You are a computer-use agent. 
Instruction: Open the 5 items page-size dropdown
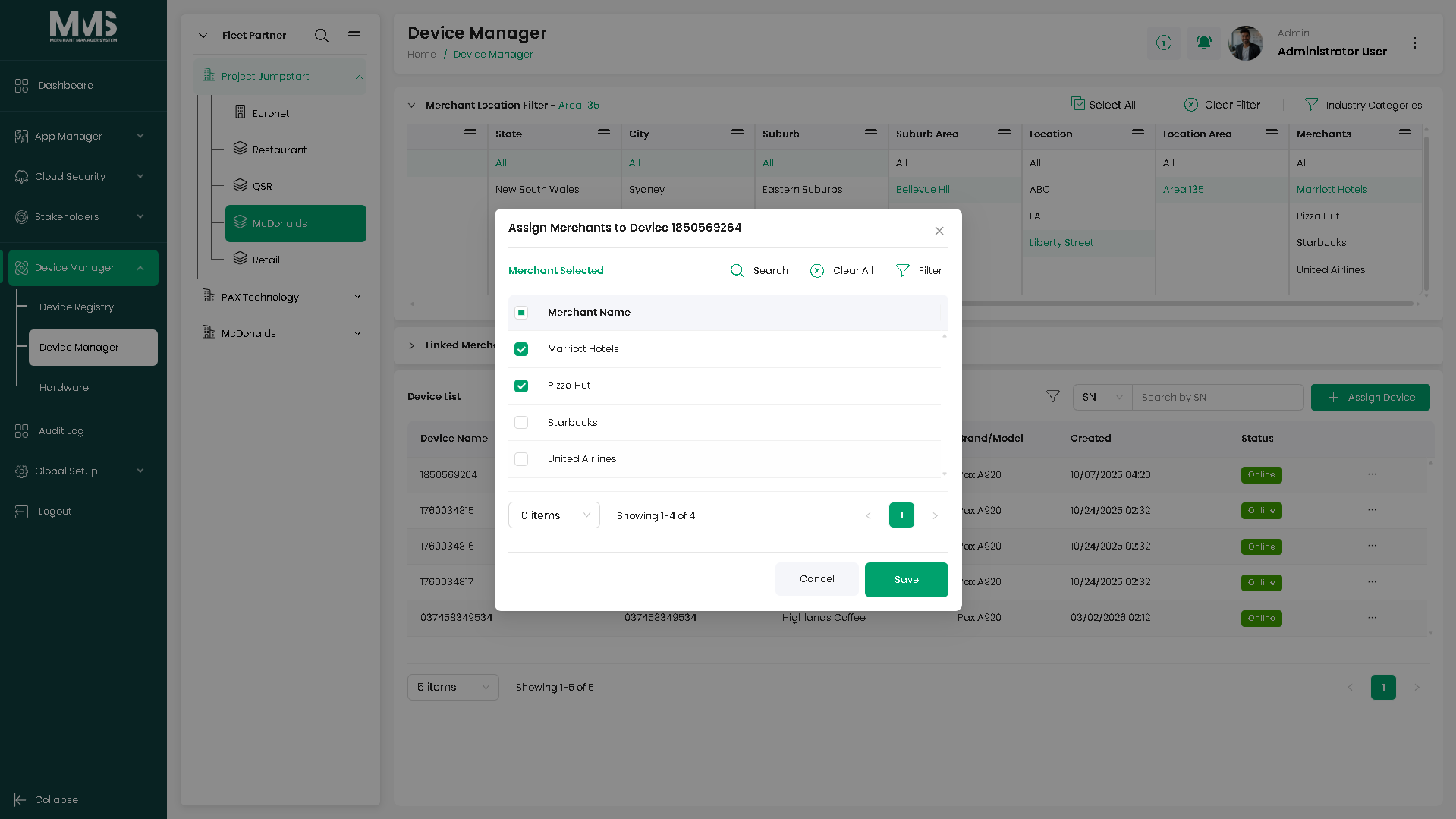(453, 688)
